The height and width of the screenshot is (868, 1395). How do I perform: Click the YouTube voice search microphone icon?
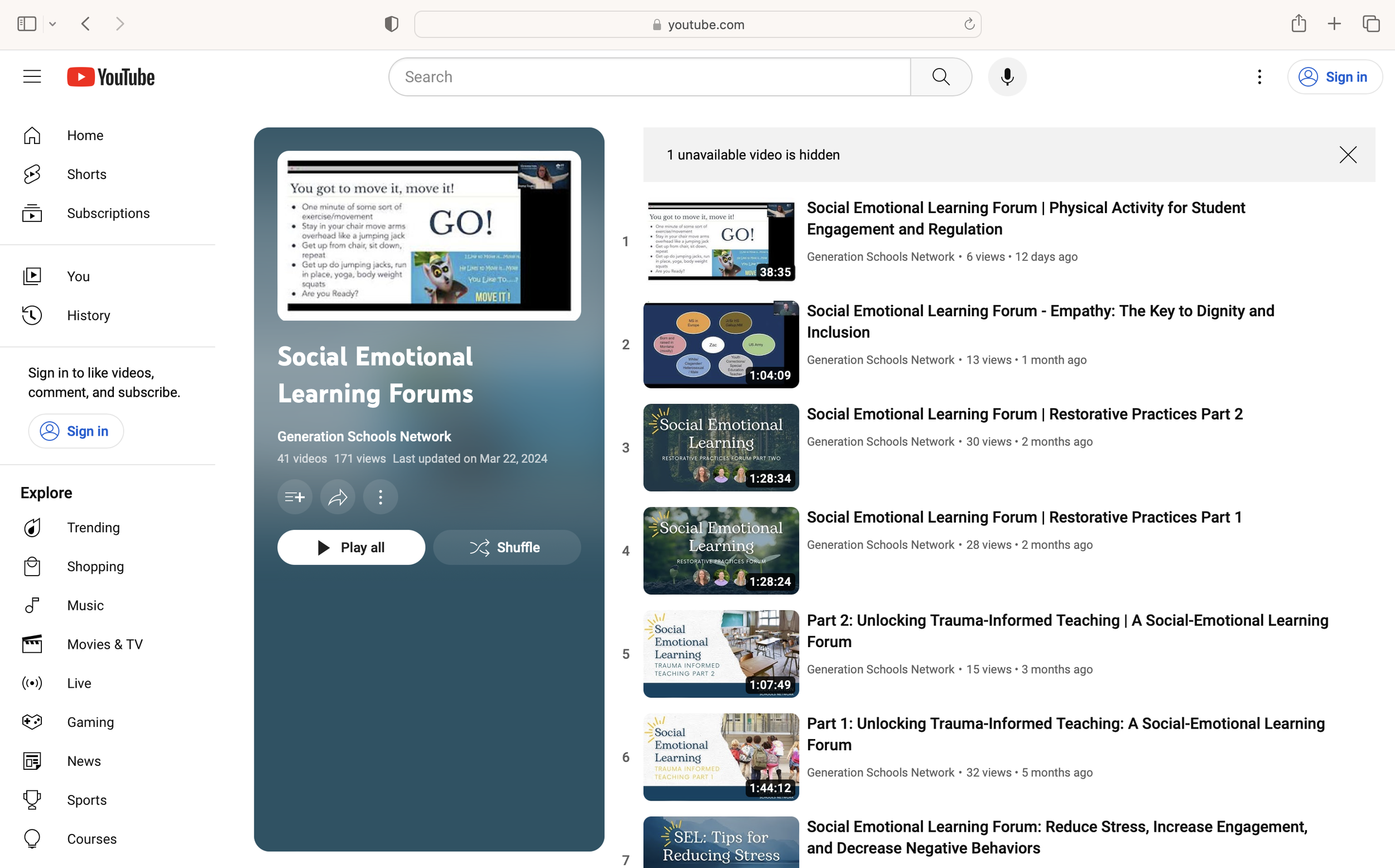(x=1007, y=77)
